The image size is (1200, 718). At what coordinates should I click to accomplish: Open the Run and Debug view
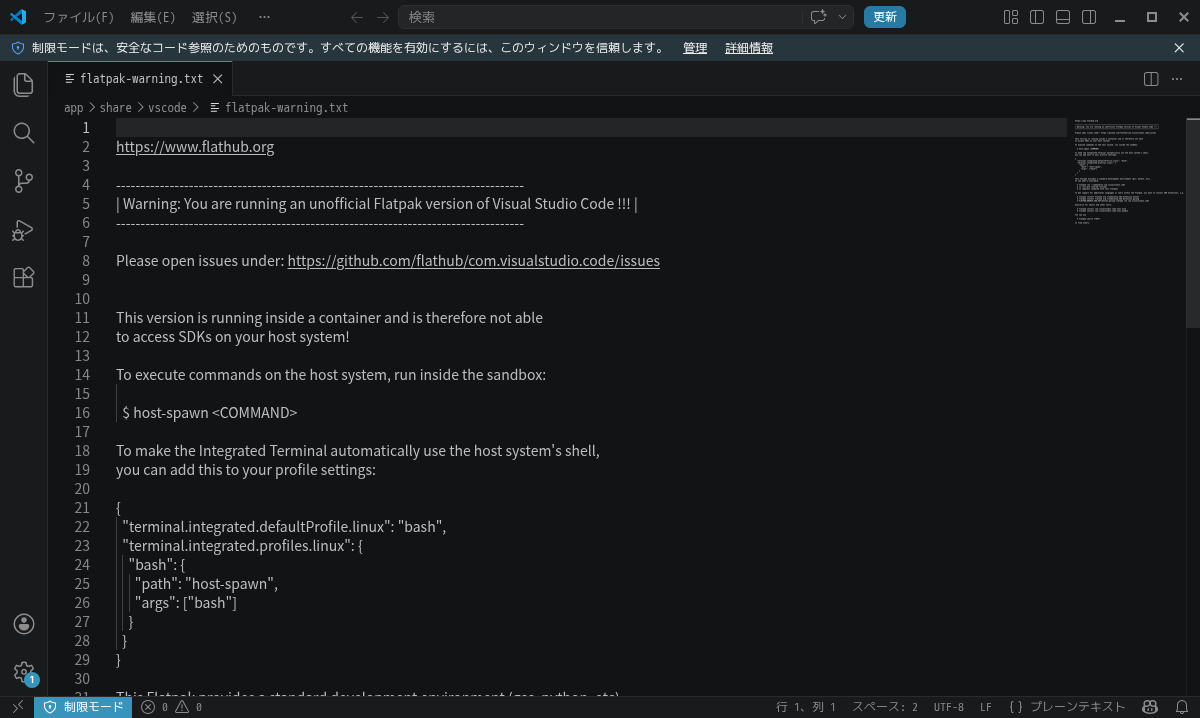click(x=24, y=229)
